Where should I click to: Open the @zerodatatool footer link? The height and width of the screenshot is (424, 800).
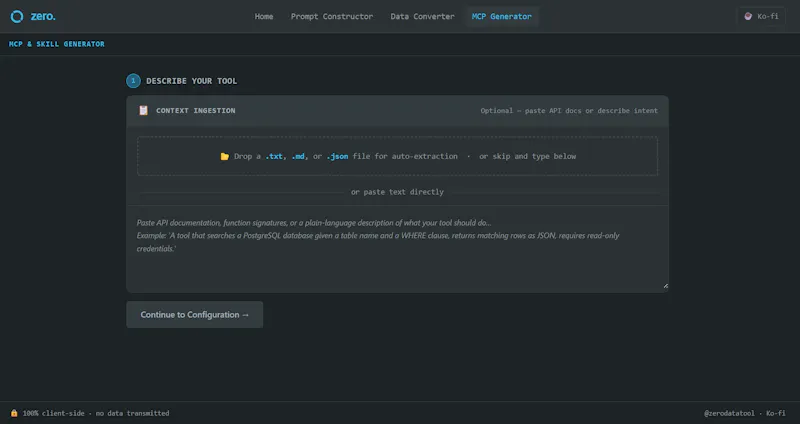(x=729, y=413)
